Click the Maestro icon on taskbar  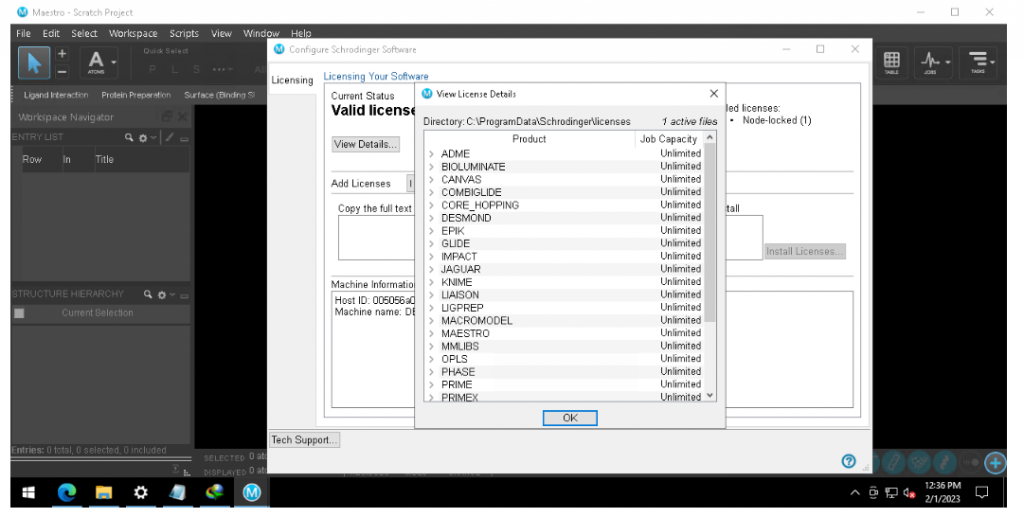(x=251, y=492)
